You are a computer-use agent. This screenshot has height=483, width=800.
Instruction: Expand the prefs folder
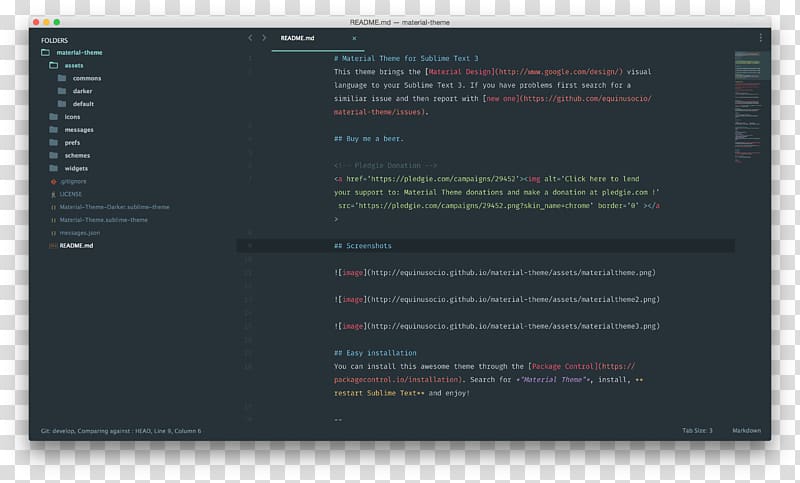(x=72, y=142)
